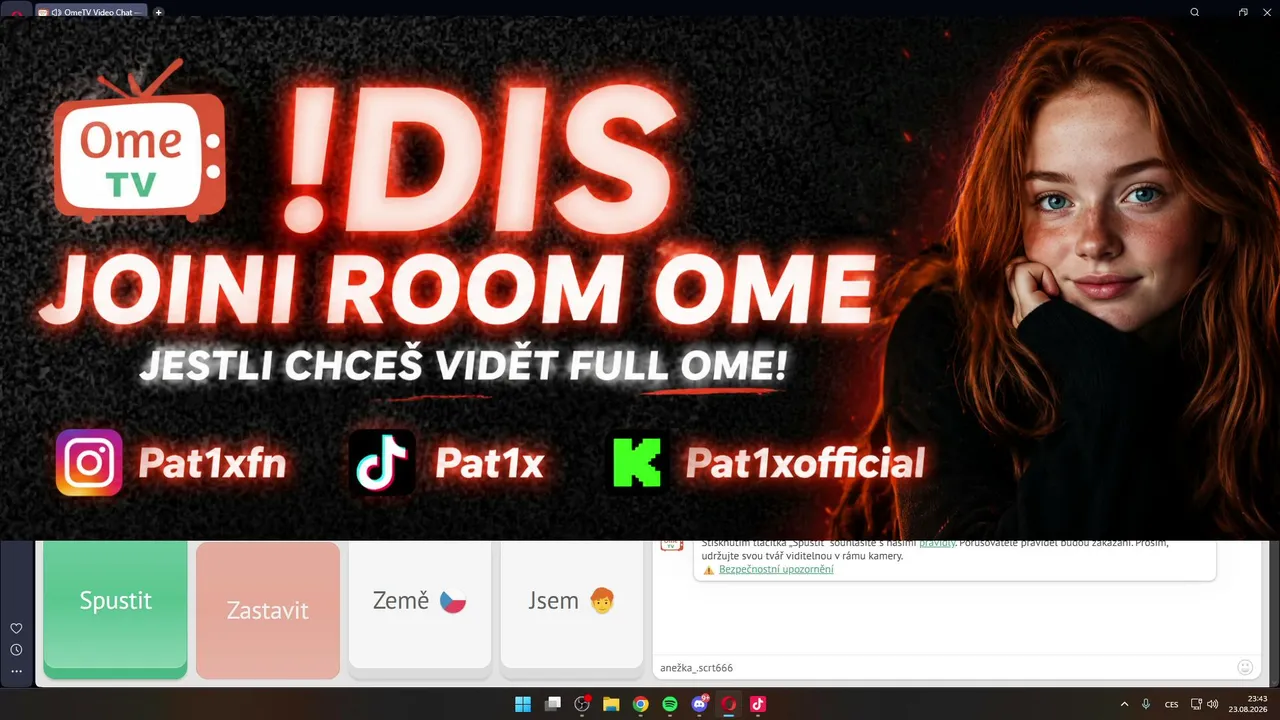Open the browser tab search magnifier
Viewport: 1280px width, 720px height.
coord(1195,13)
